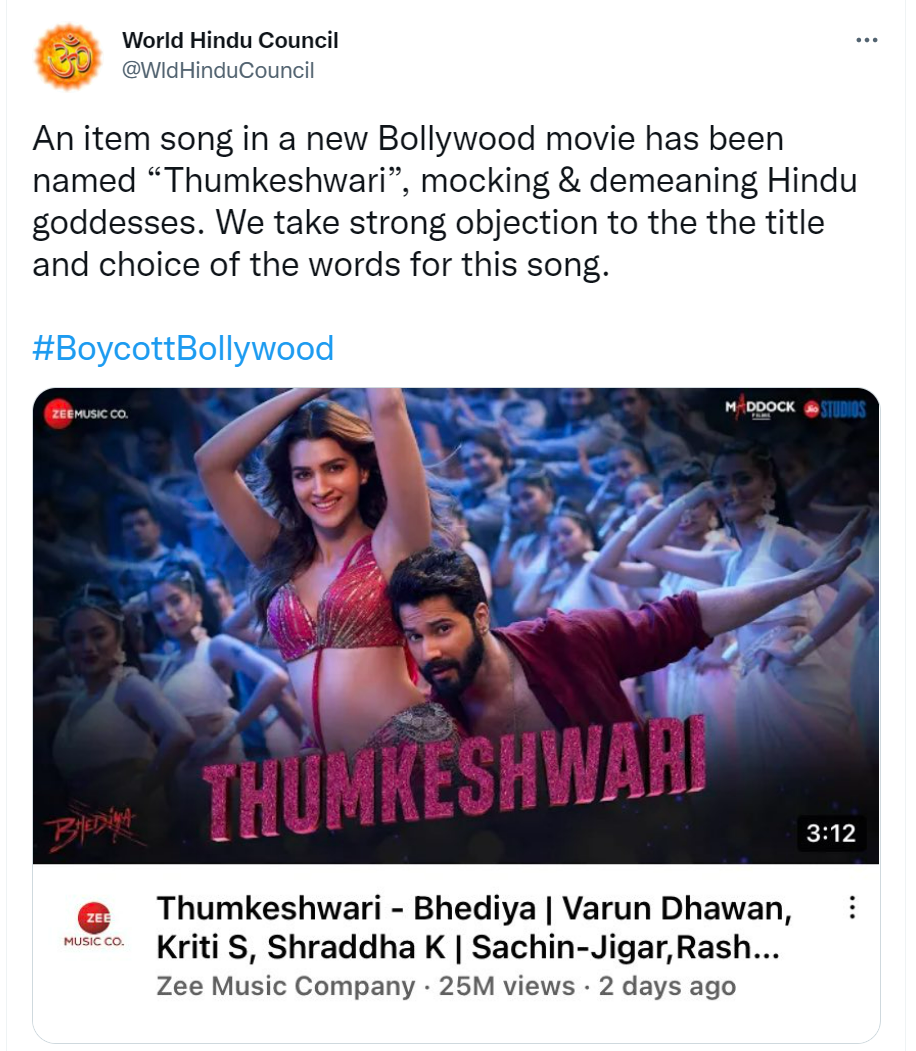916x1051 pixels.
Task: Open the tweet's three-dot options menu
Action: tap(866, 40)
